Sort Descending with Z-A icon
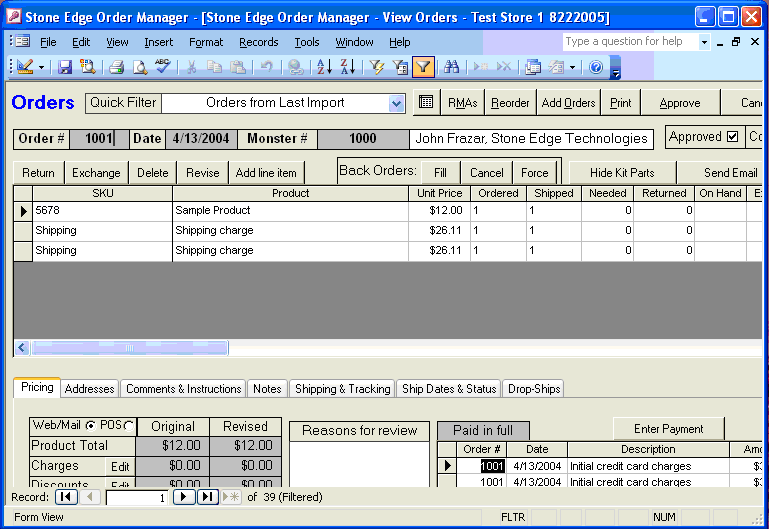 pyautogui.click(x=347, y=67)
